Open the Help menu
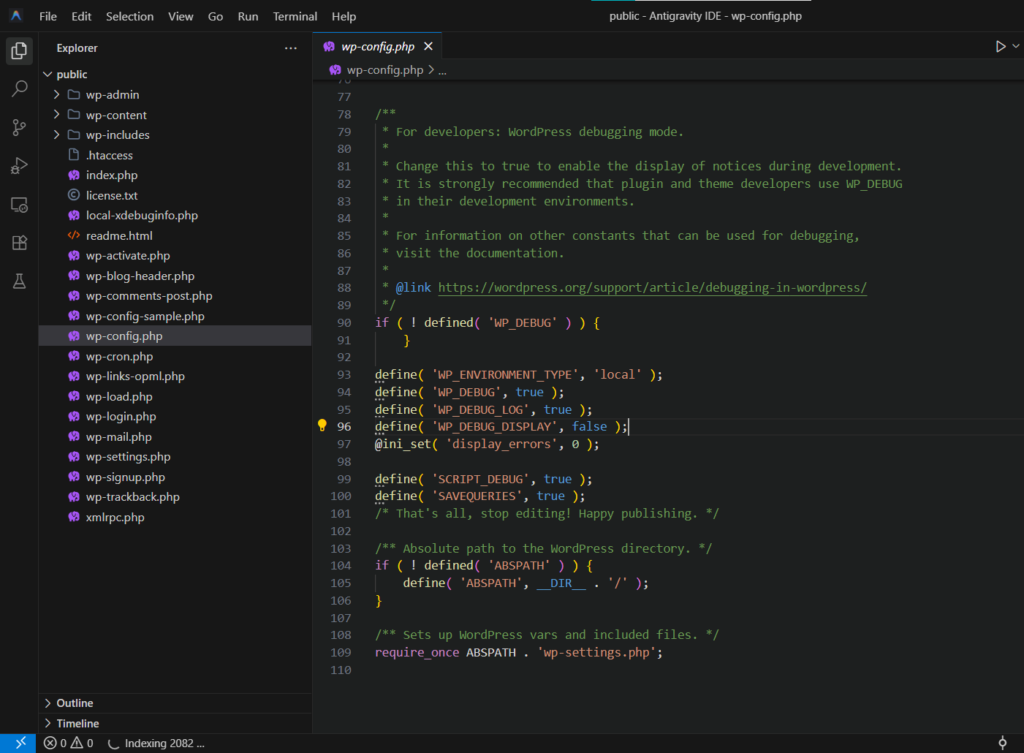The image size is (1024, 753). (x=343, y=16)
